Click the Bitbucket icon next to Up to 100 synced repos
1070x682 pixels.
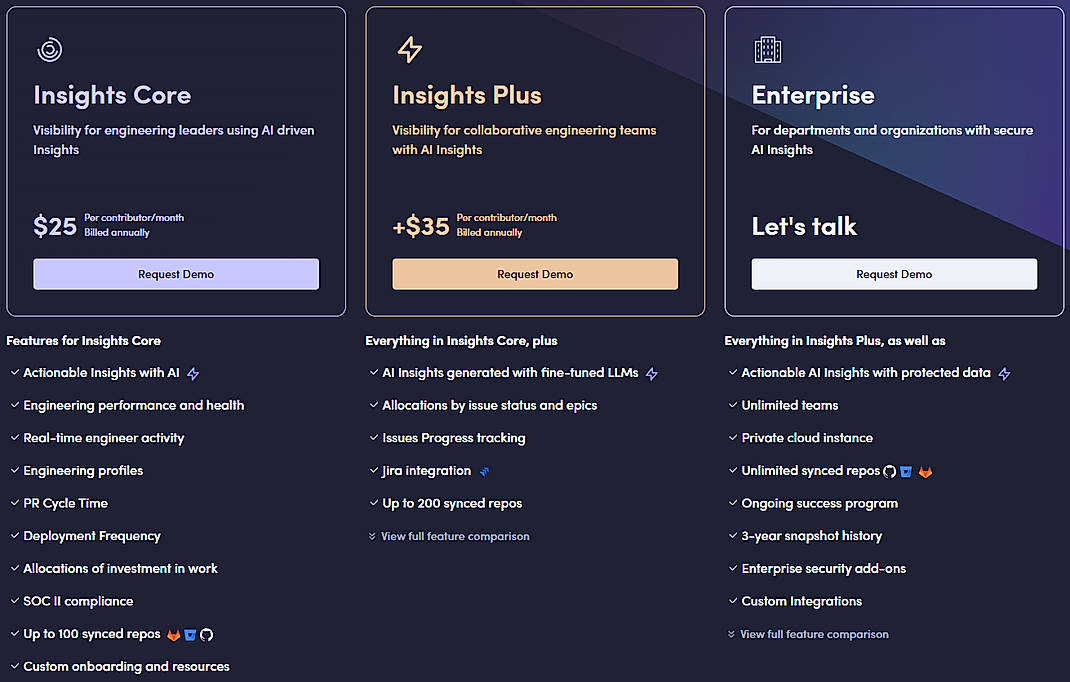coord(189,634)
